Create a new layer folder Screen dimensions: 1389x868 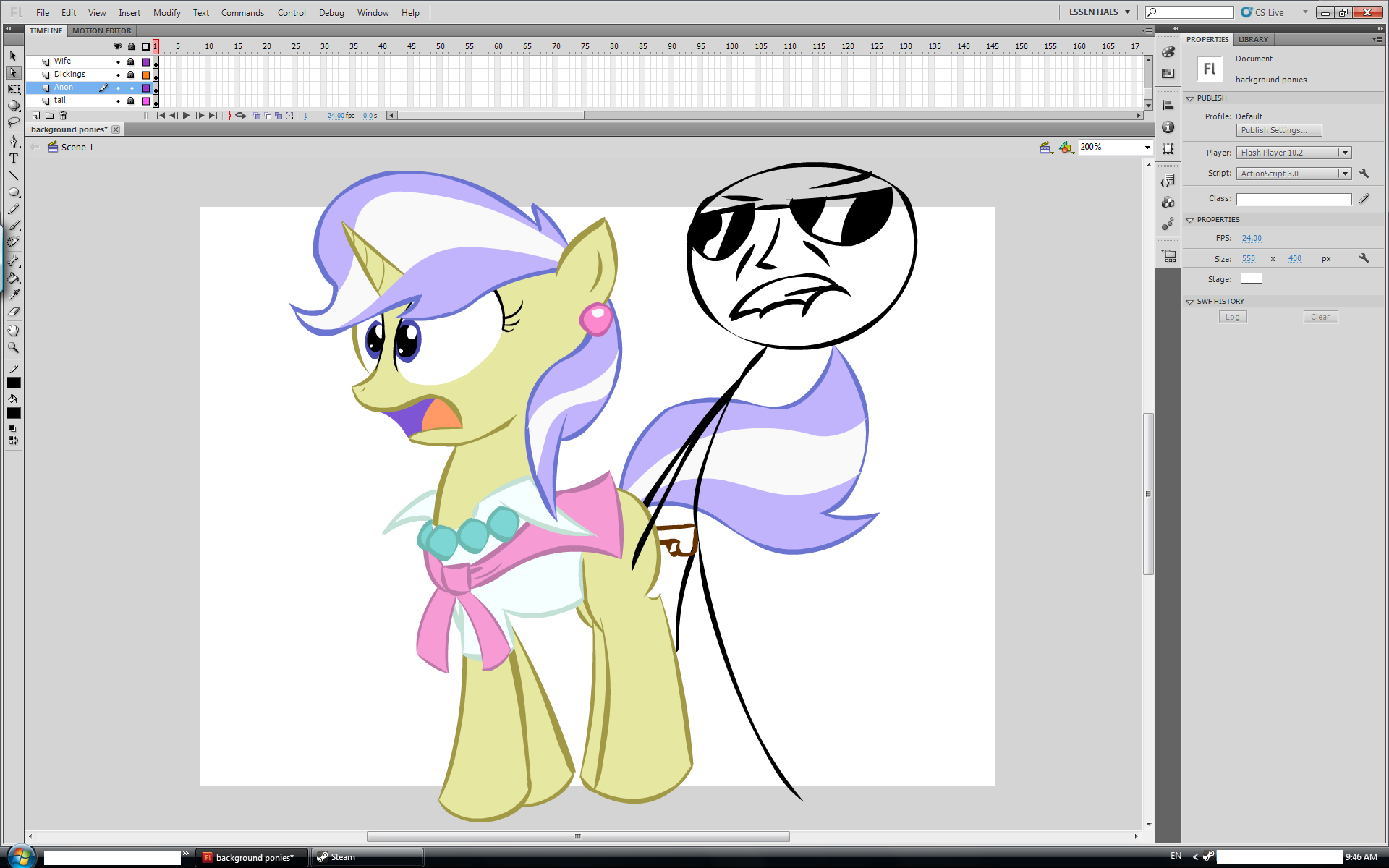[x=49, y=116]
